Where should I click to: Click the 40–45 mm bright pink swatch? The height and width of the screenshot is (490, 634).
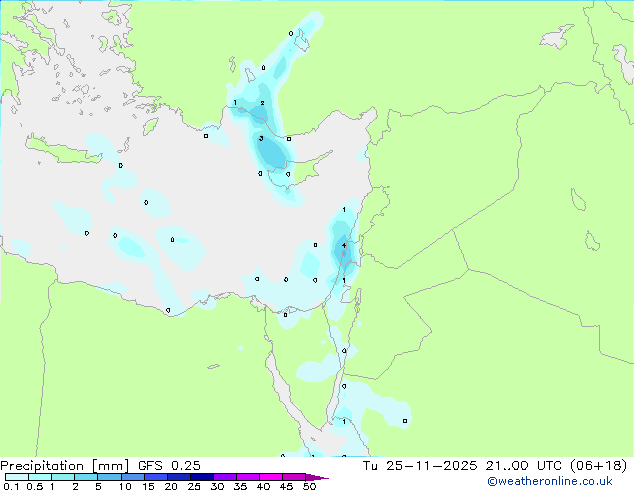point(271,477)
